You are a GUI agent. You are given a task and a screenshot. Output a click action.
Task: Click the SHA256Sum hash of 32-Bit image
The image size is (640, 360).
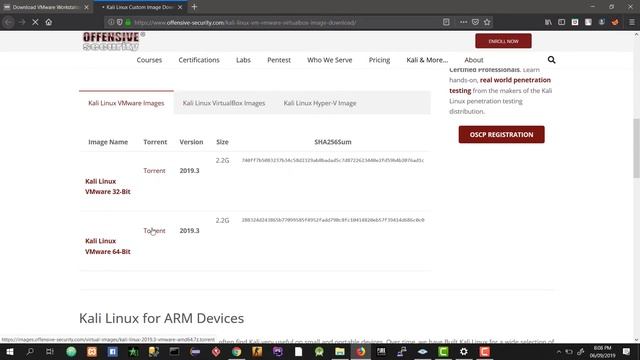333,160
